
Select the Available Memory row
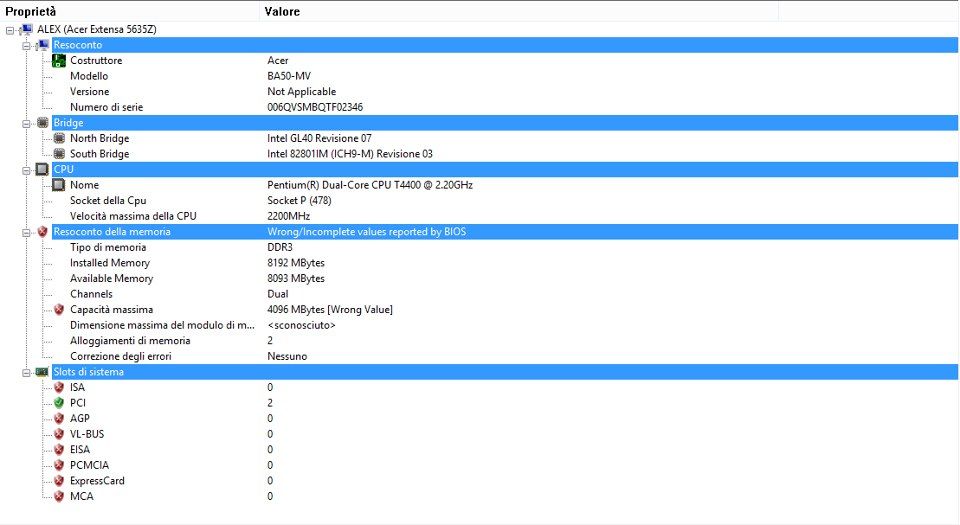tap(111, 278)
